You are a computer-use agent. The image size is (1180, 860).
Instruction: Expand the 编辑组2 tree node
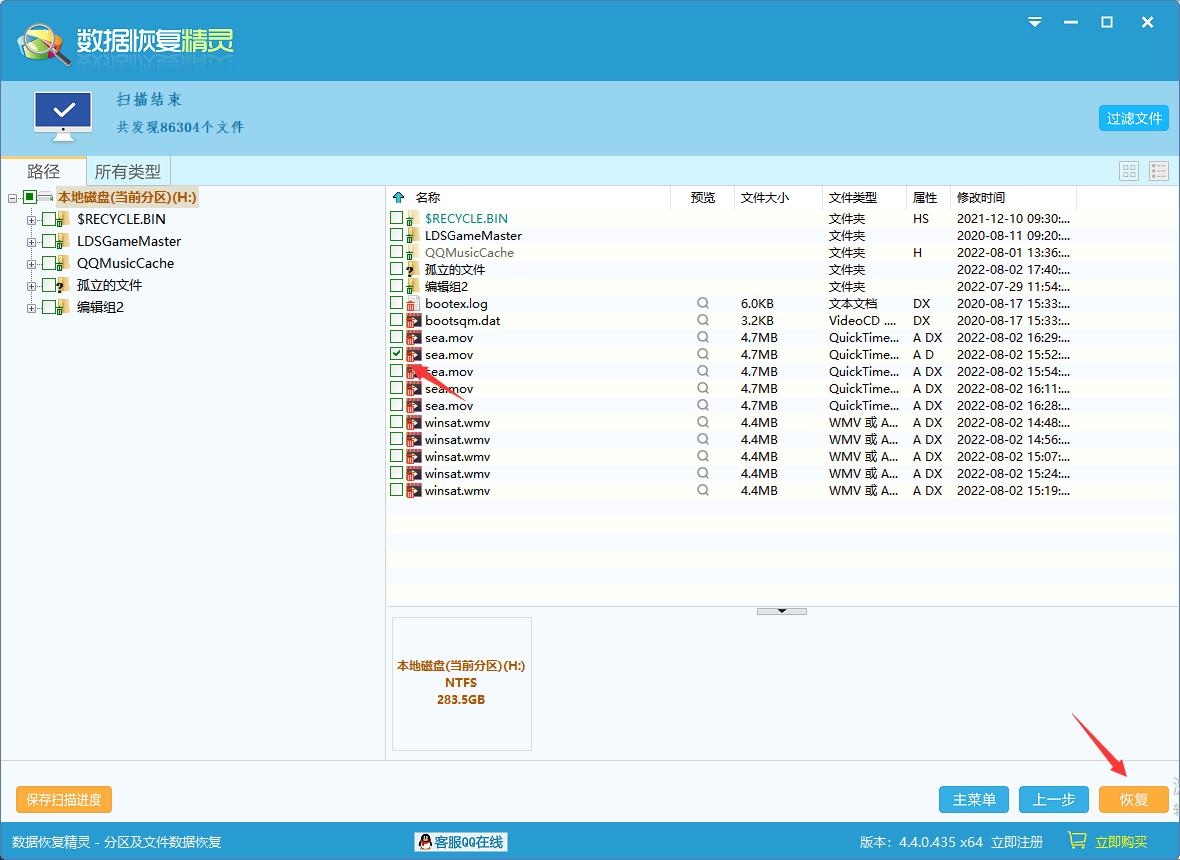32,307
